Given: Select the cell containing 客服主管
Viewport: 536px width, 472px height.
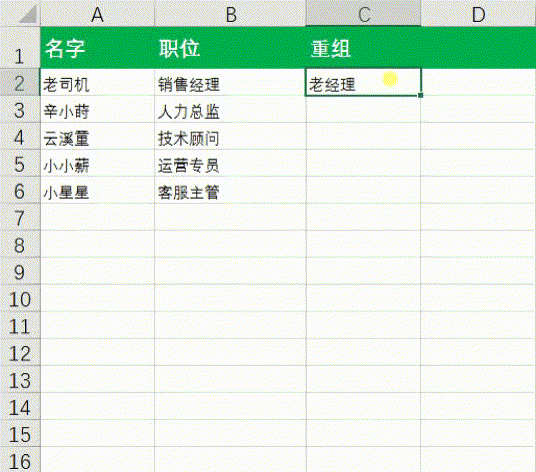Looking at the screenshot, I should [230, 190].
